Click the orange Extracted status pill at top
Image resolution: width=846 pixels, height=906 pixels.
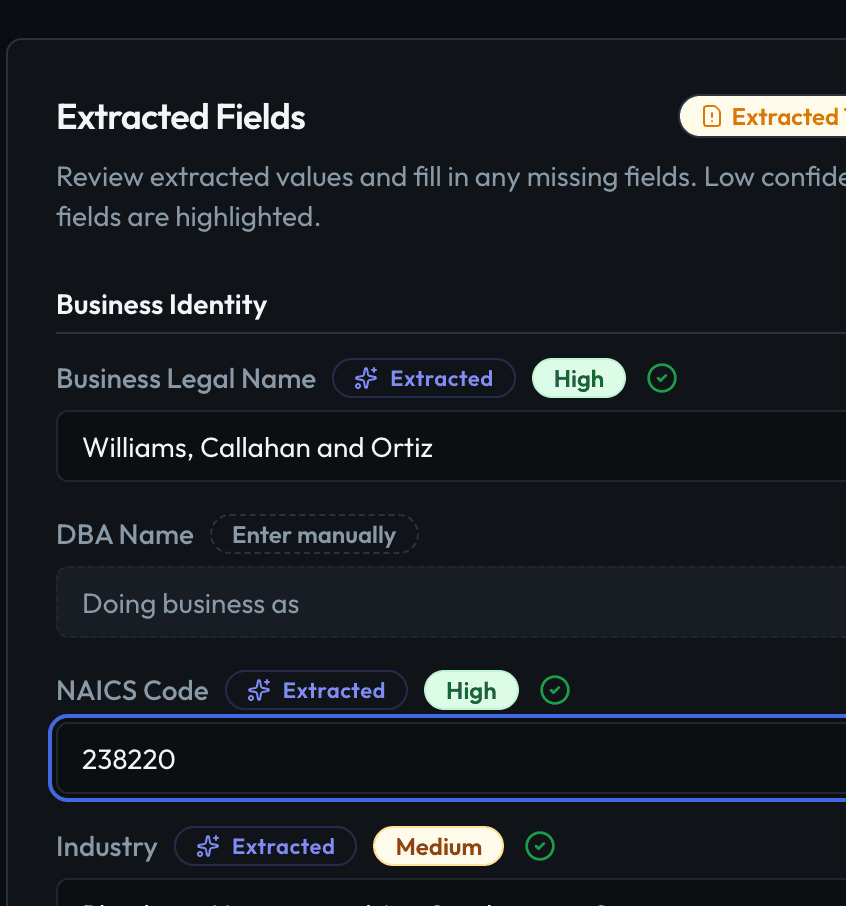763,116
